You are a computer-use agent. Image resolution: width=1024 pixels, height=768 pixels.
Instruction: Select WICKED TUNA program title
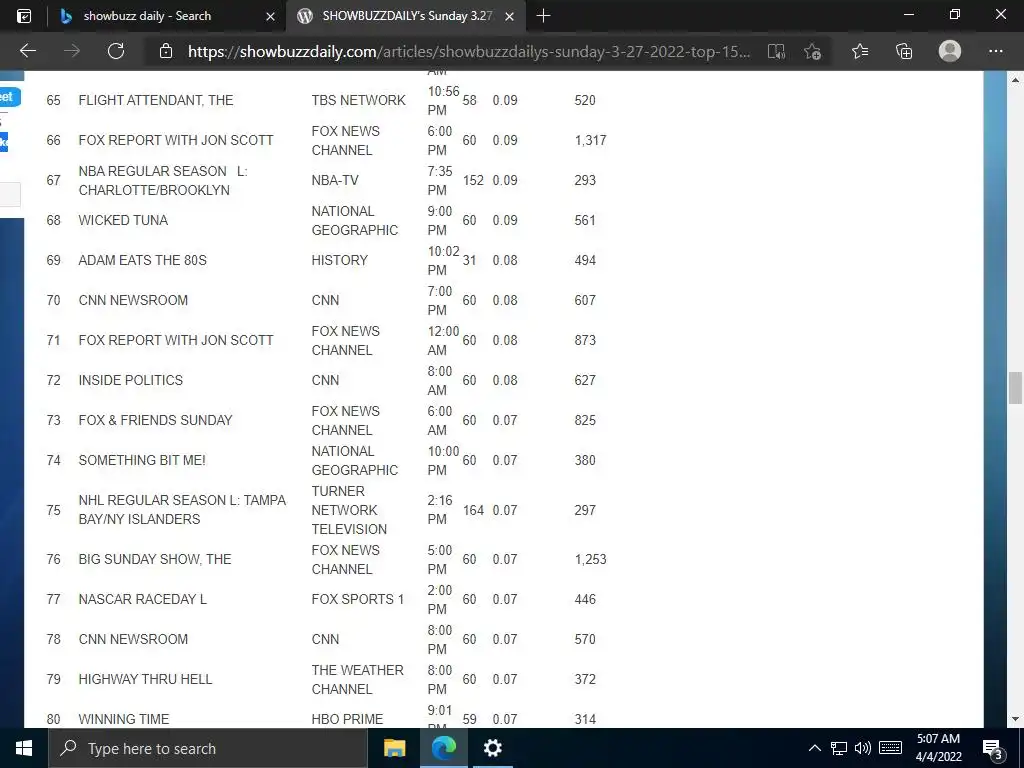pos(123,220)
